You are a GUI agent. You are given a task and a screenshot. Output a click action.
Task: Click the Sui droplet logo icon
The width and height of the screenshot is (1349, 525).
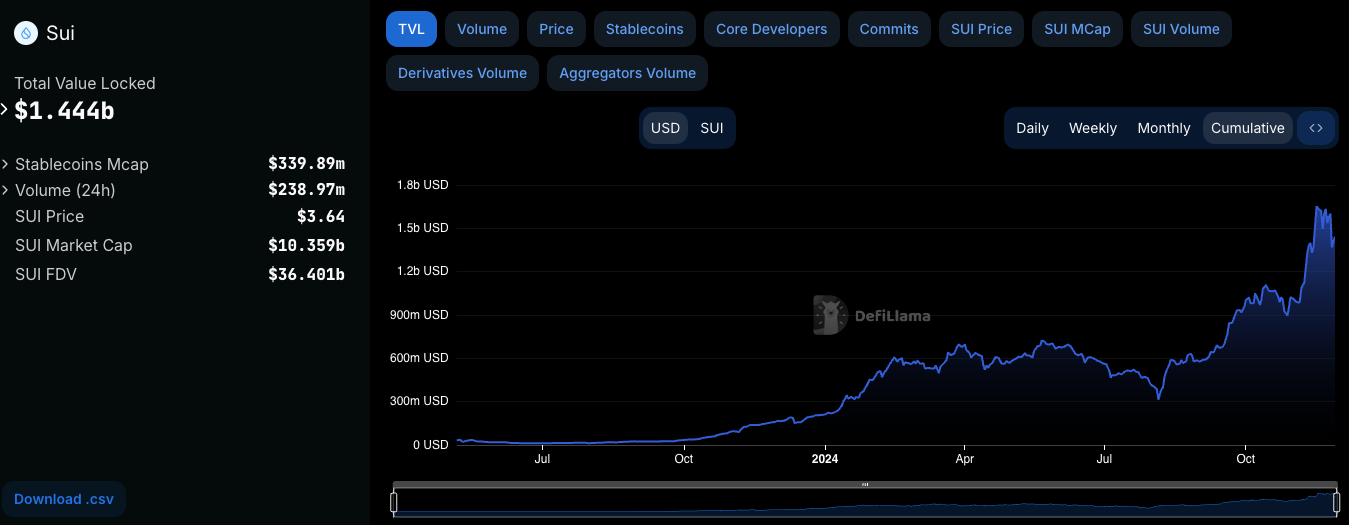point(26,33)
